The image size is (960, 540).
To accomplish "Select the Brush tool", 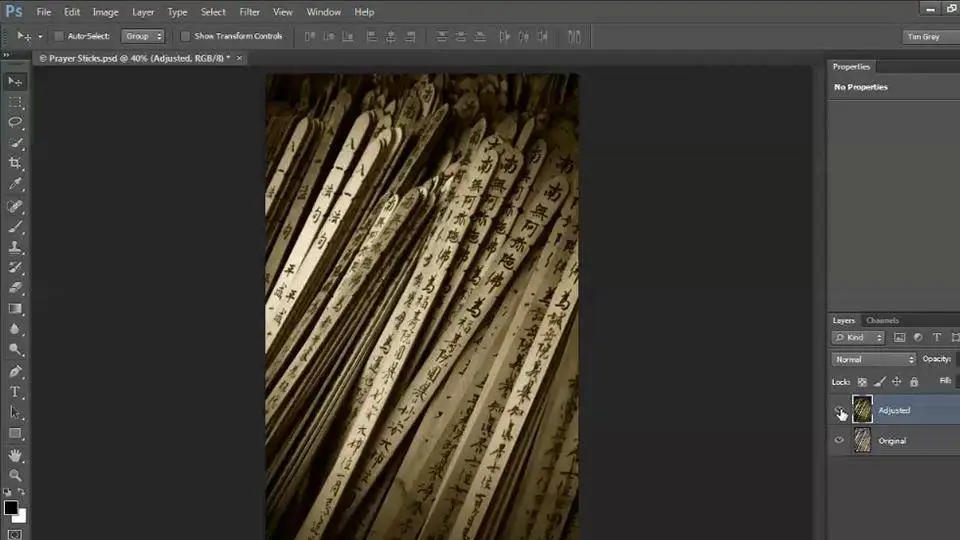I will click(15, 227).
